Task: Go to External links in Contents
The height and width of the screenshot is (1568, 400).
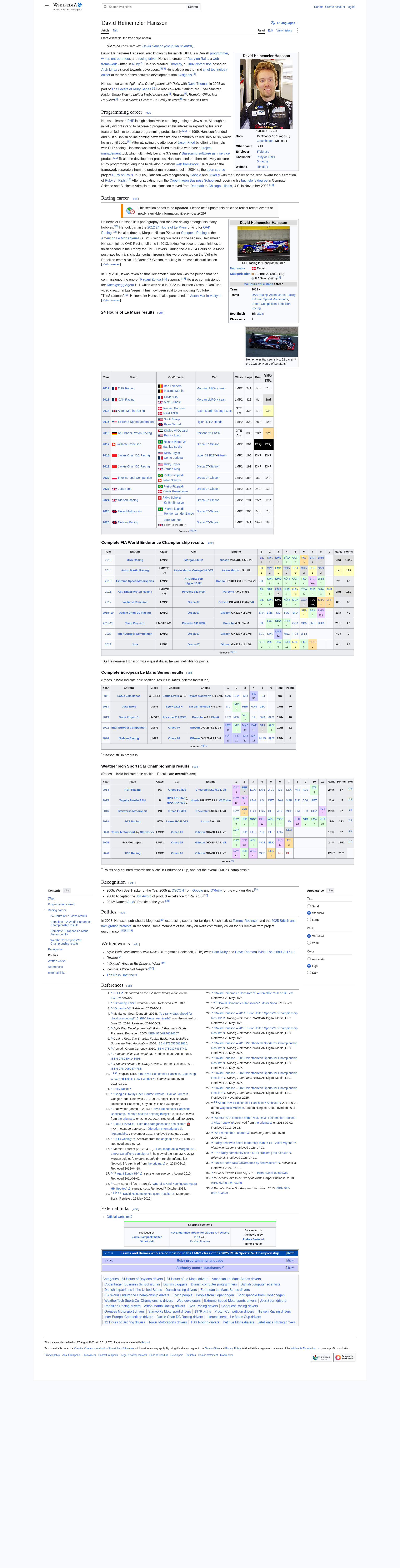Action: pyautogui.click(x=56, y=973)
